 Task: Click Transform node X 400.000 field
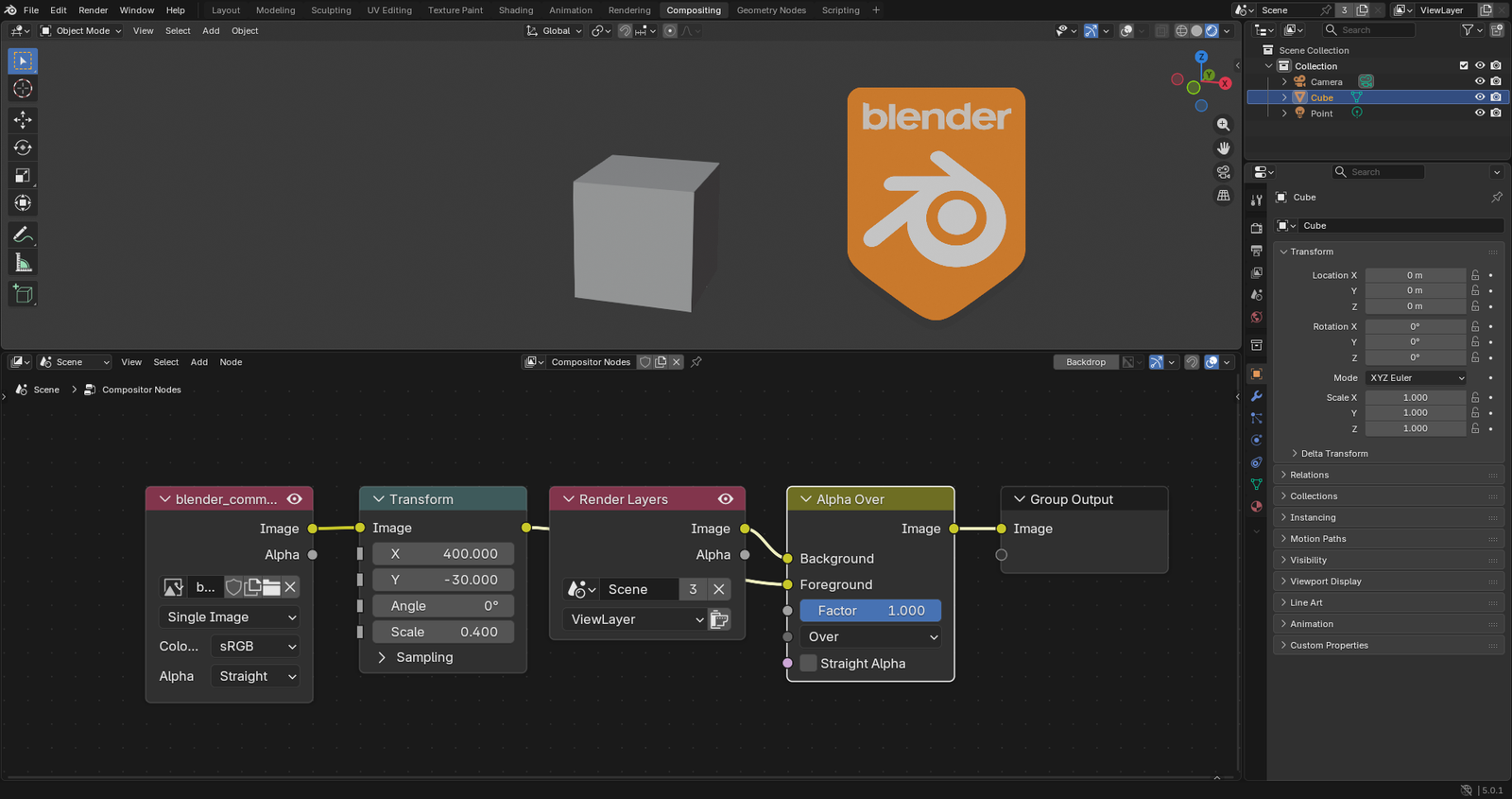click(x=443, y=554)
